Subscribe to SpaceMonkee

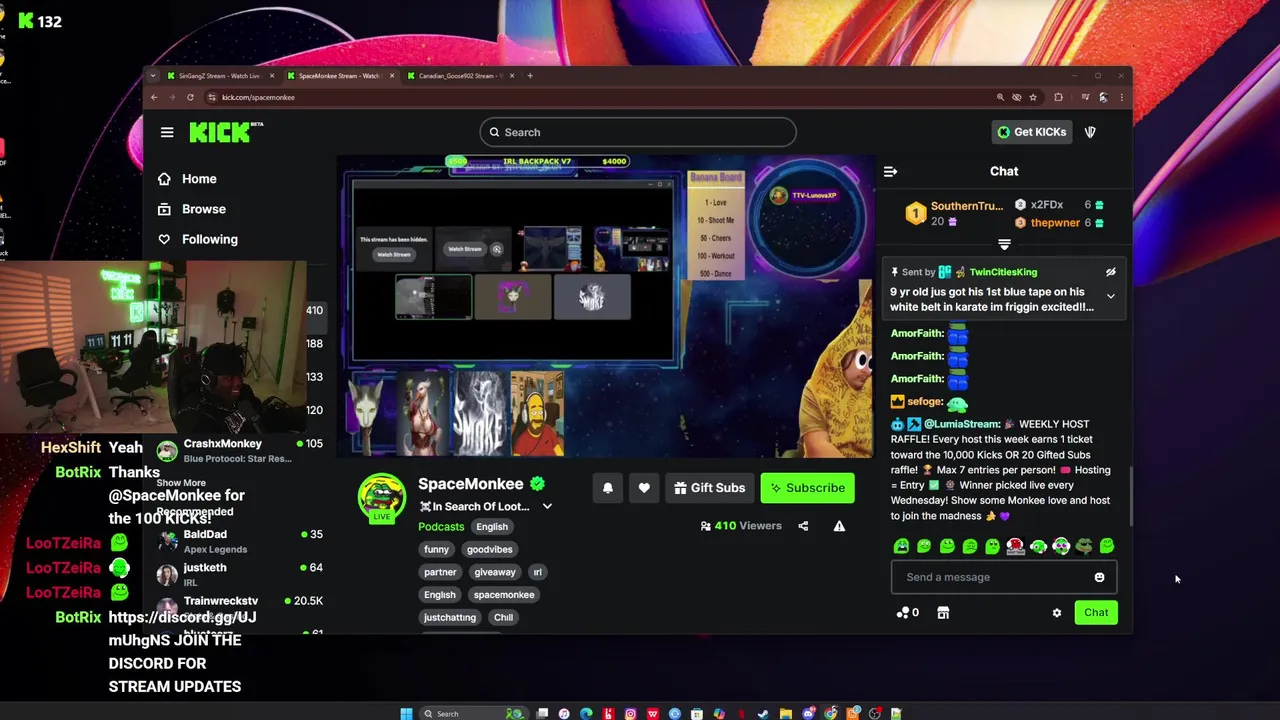807,488
